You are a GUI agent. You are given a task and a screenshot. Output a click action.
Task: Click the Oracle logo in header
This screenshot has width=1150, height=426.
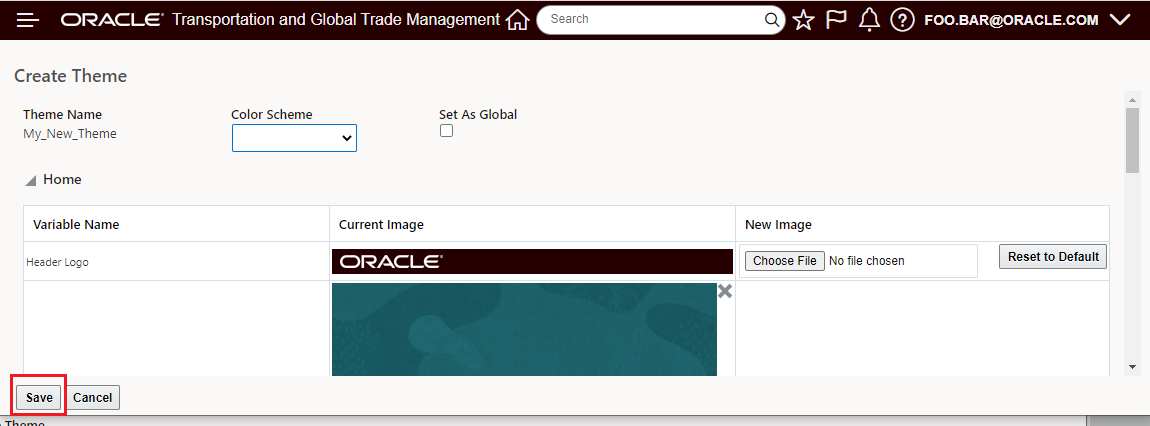click(x=111, y=20)
